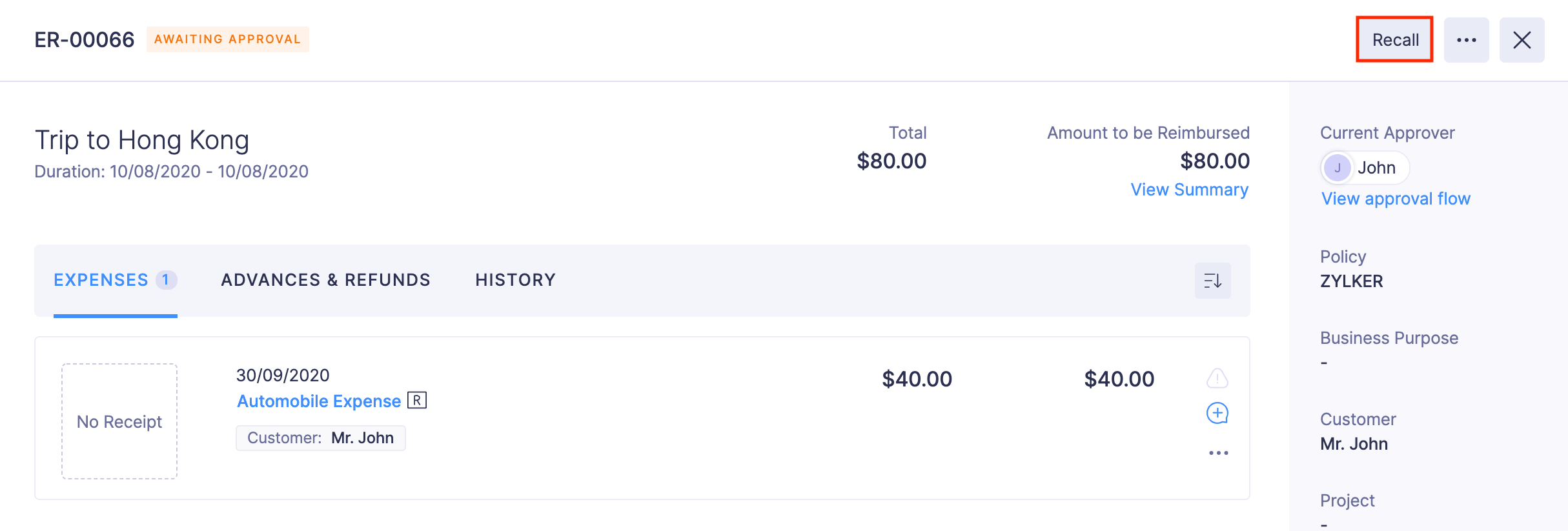
Task: Click the add comment icon on expense
Action: [x=1217, y=413]
